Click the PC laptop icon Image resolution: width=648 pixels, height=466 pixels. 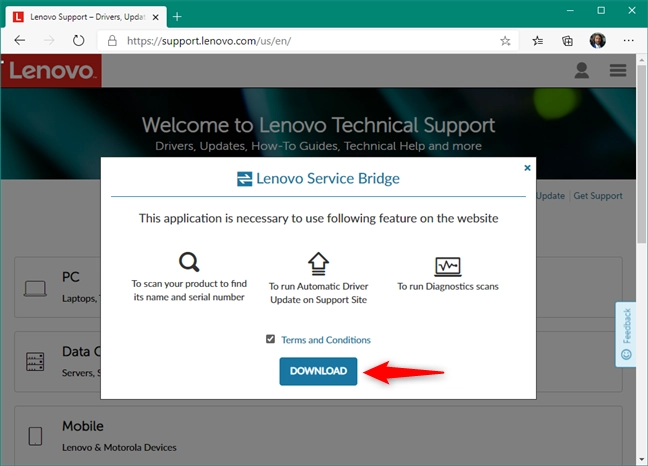click(35, 288)
